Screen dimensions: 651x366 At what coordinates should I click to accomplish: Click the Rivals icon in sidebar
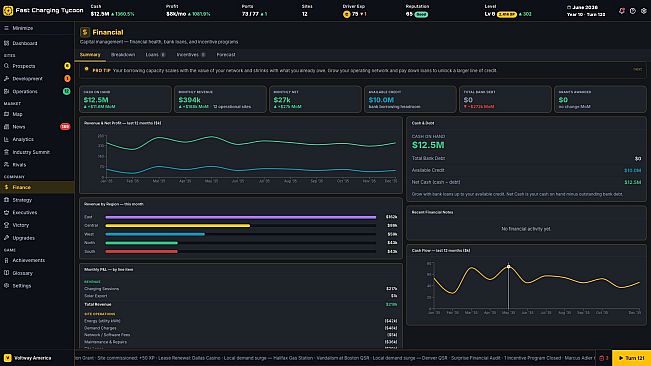coord(6,165)
